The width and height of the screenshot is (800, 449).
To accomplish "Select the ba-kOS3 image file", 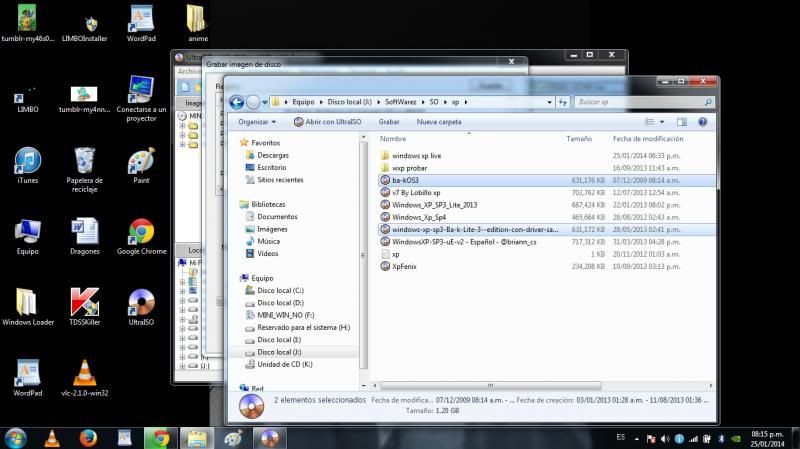I will pyautogui.click(x=405, y=180).
